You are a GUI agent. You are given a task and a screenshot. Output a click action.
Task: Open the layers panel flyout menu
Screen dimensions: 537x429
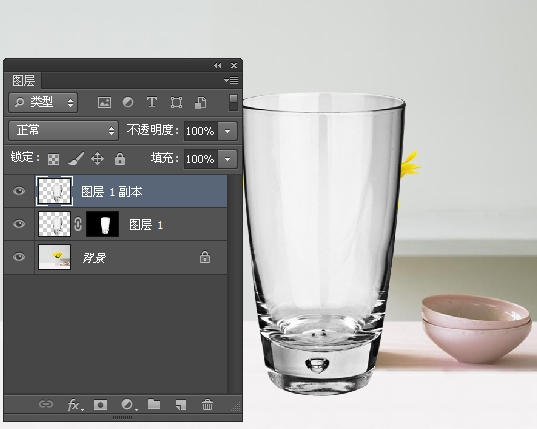pos(231,80)
